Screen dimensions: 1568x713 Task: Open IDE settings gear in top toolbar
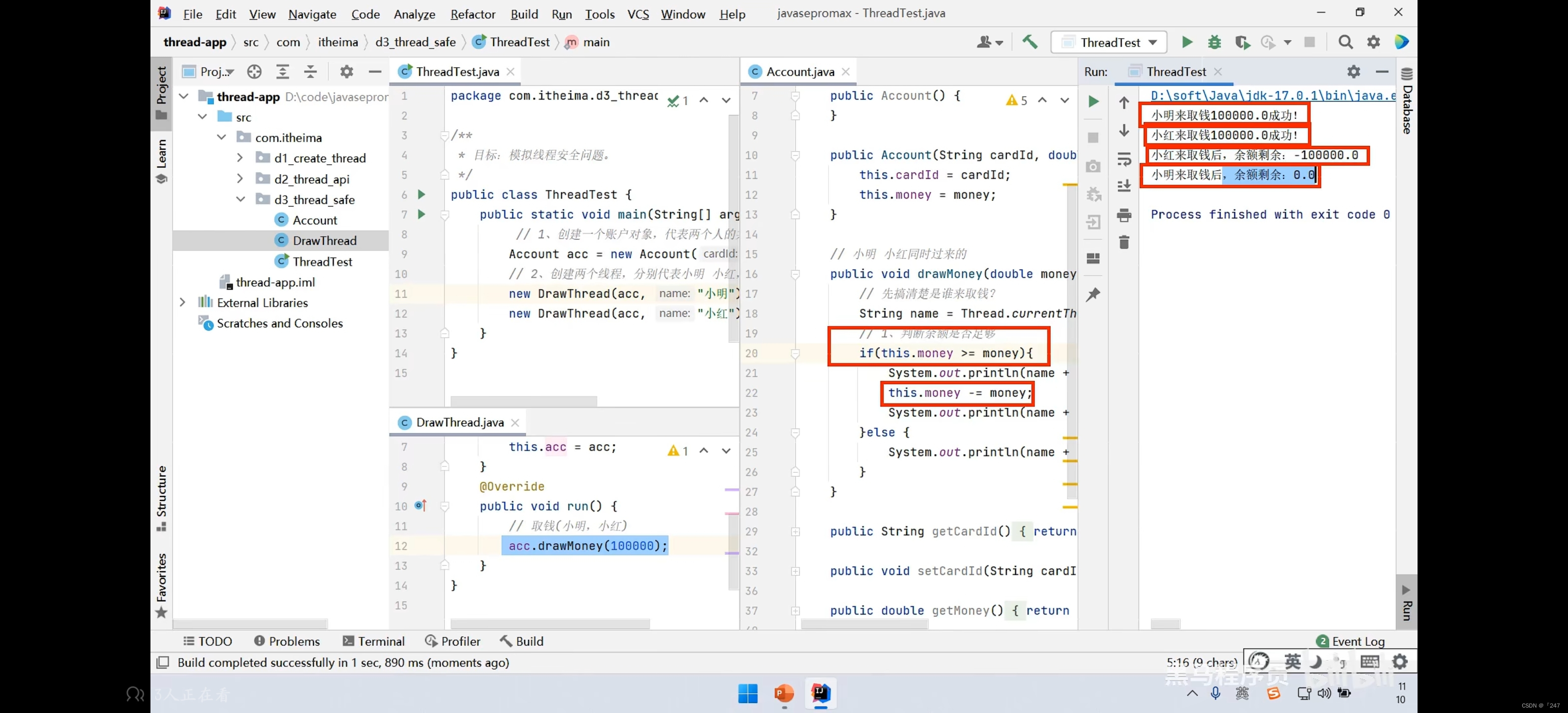[x=1374, y=42]
